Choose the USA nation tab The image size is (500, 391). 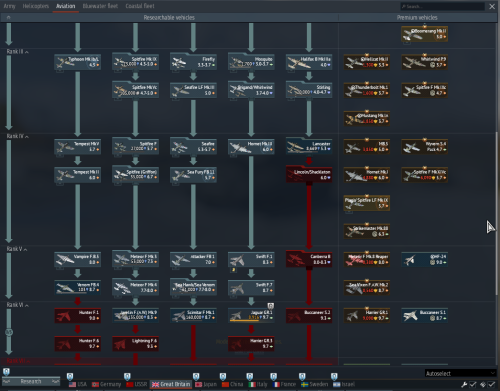coord(77,384)
